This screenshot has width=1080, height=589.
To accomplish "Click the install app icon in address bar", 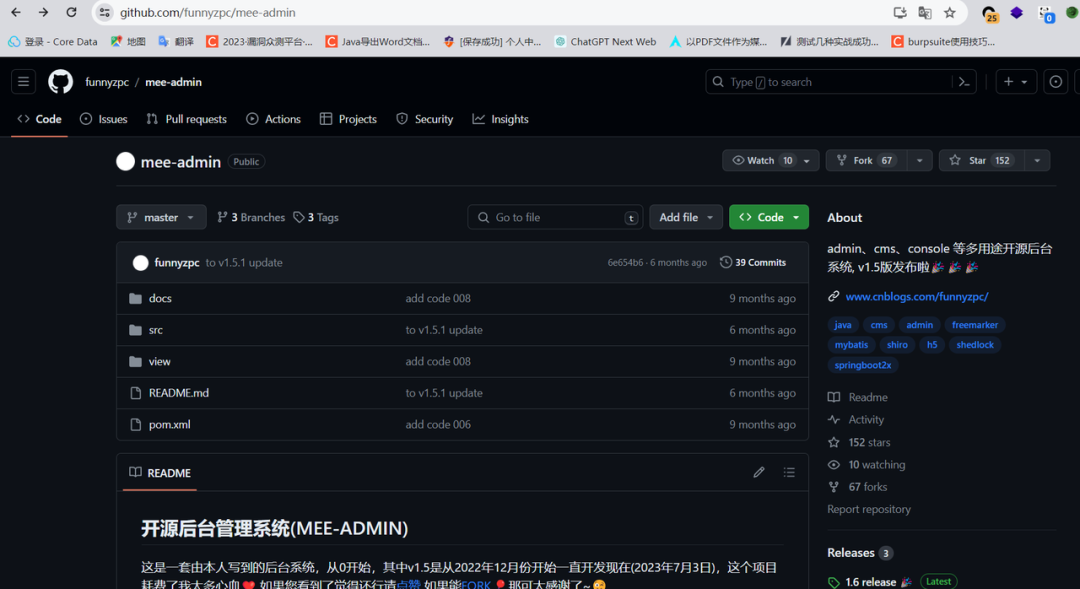I will 900,12.
